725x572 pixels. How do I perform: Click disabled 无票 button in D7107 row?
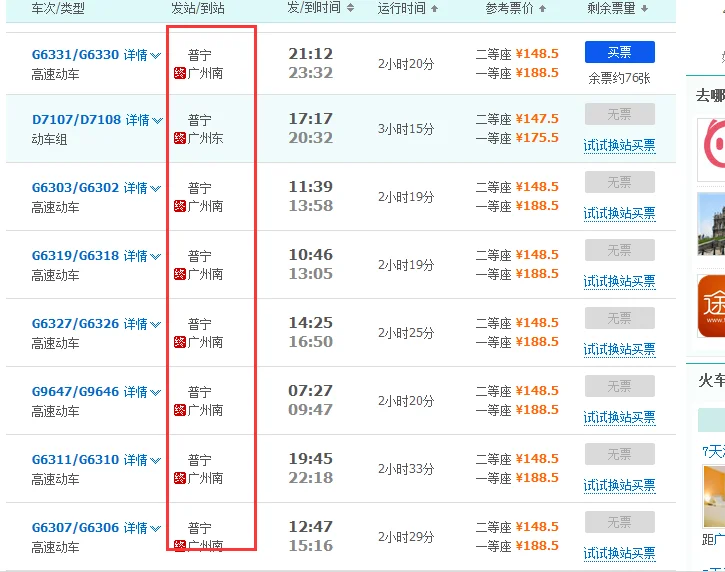click(x=620, y=114)
